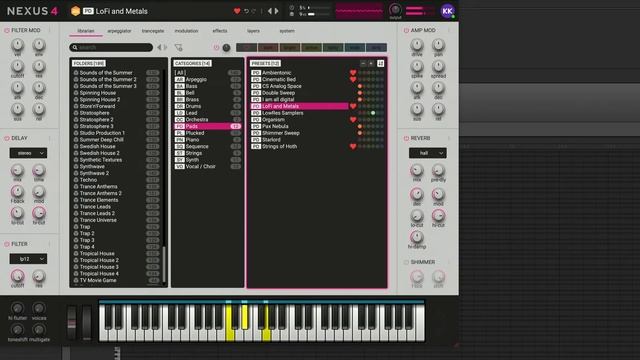The width and height of the screenshot is (640, 360).
Task: Click the undo arrow in the header
Action: pos(246,11)
